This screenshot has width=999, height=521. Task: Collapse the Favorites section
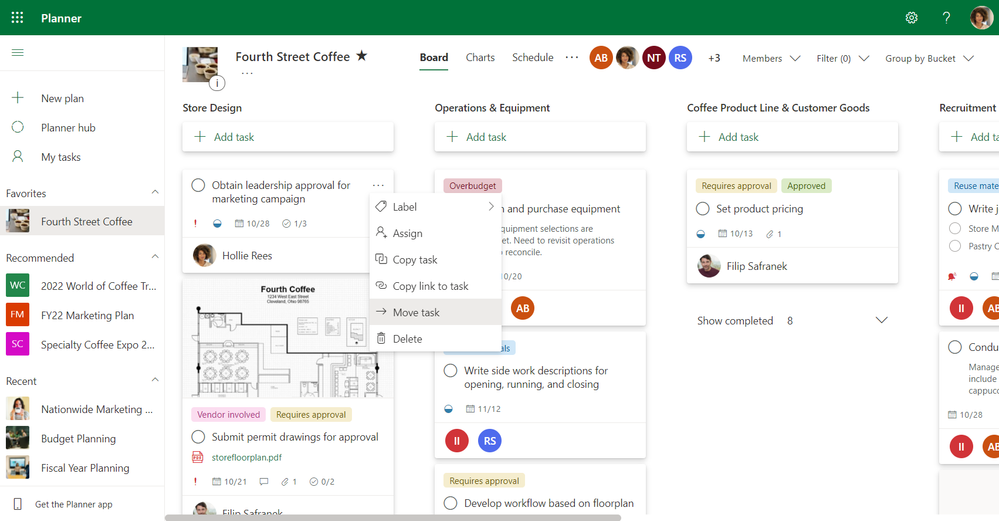155,192
